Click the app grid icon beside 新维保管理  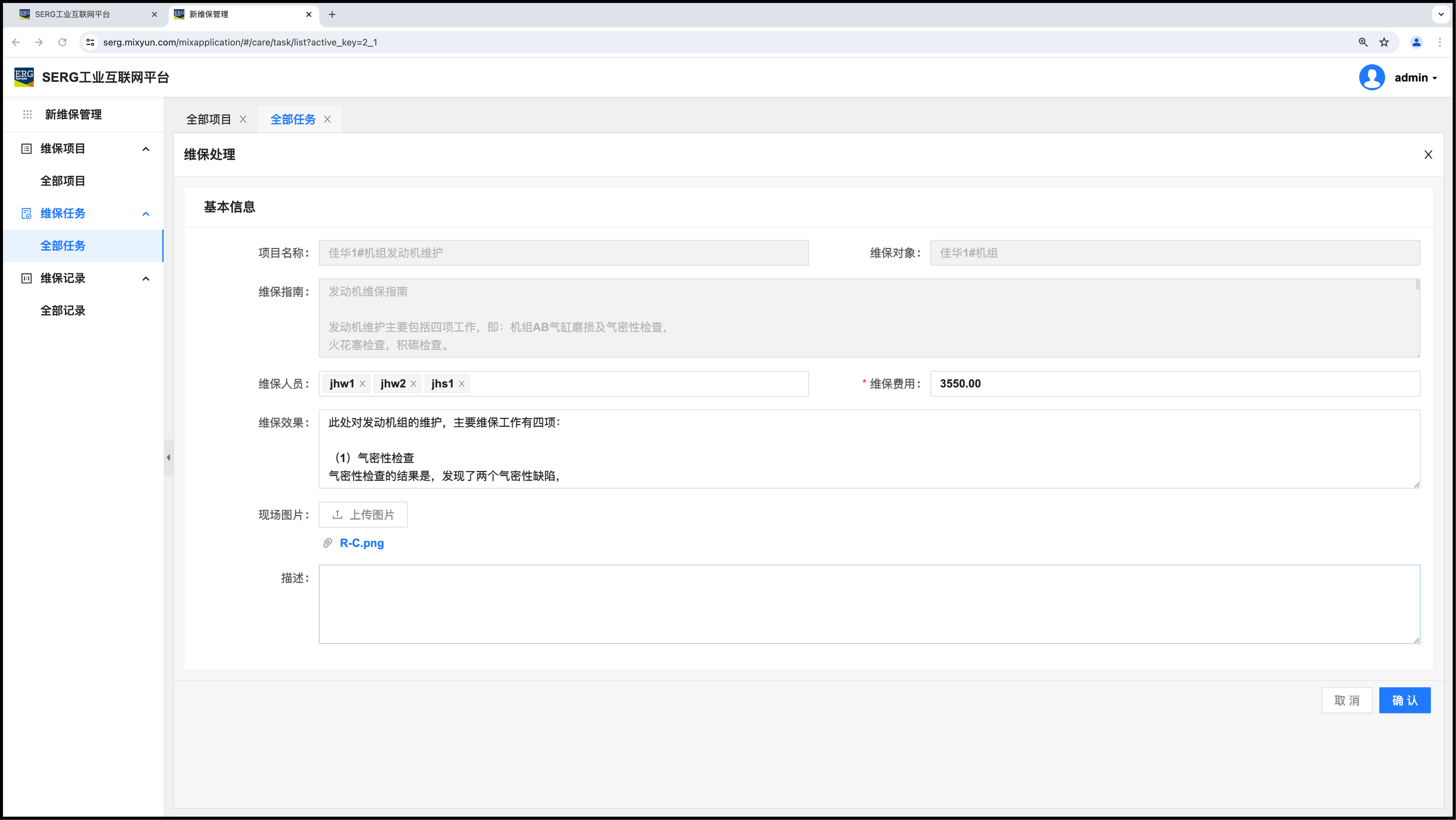(27, 115)
